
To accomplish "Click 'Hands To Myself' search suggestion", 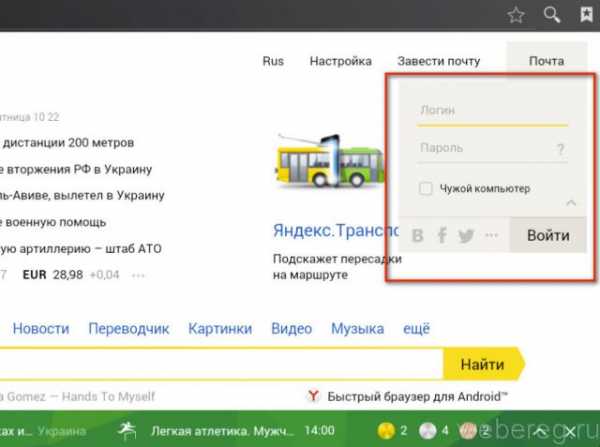I will click(x=108, y=396).
